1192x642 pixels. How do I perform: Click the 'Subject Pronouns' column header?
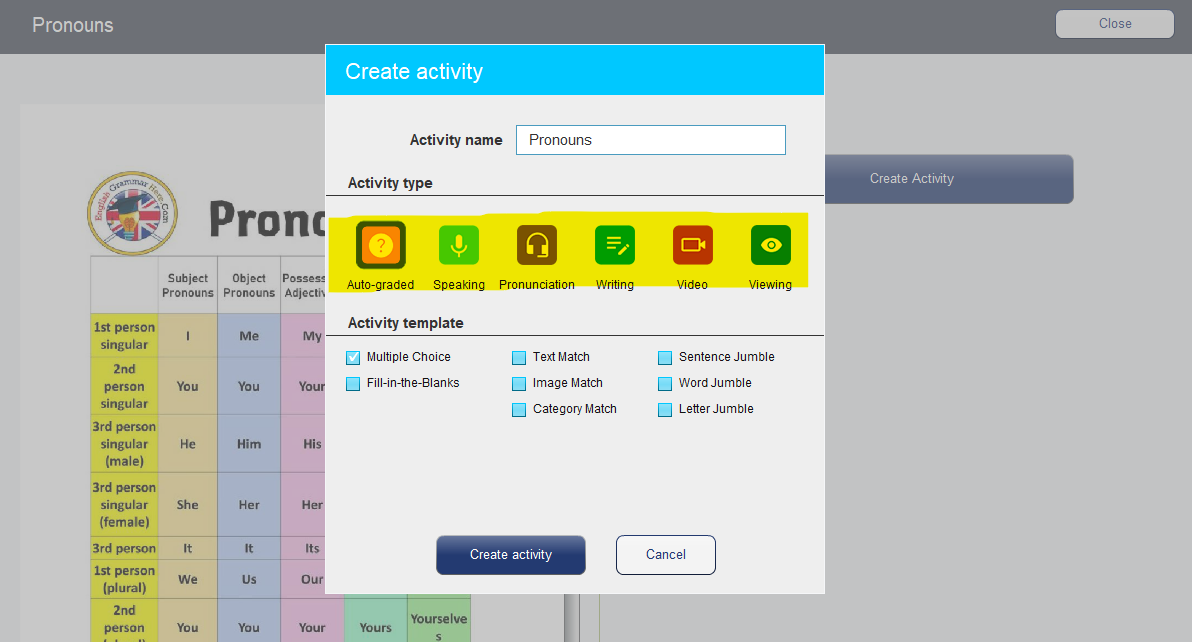[188, 285]
